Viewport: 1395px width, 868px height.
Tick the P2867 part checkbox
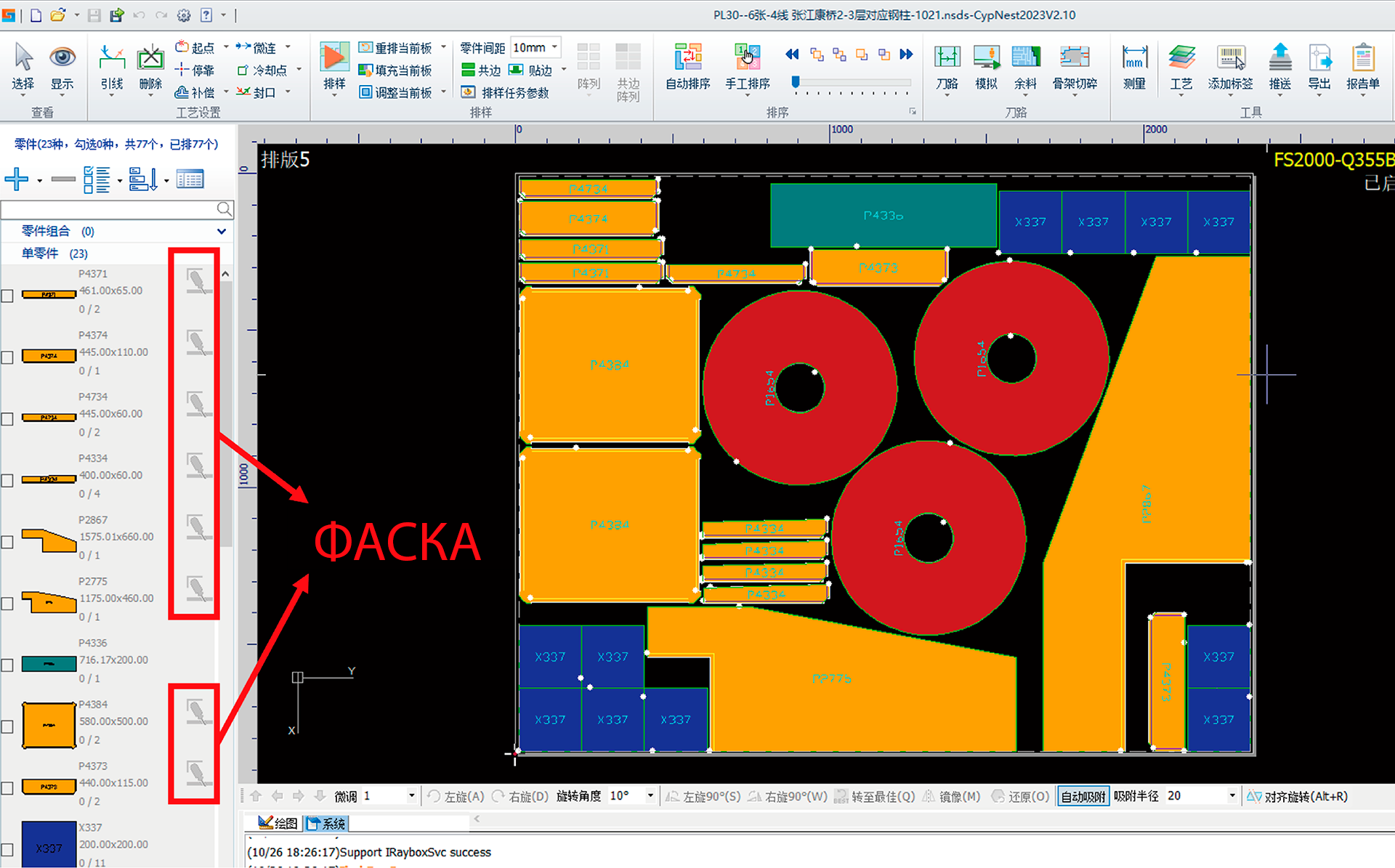click(7, 542)
